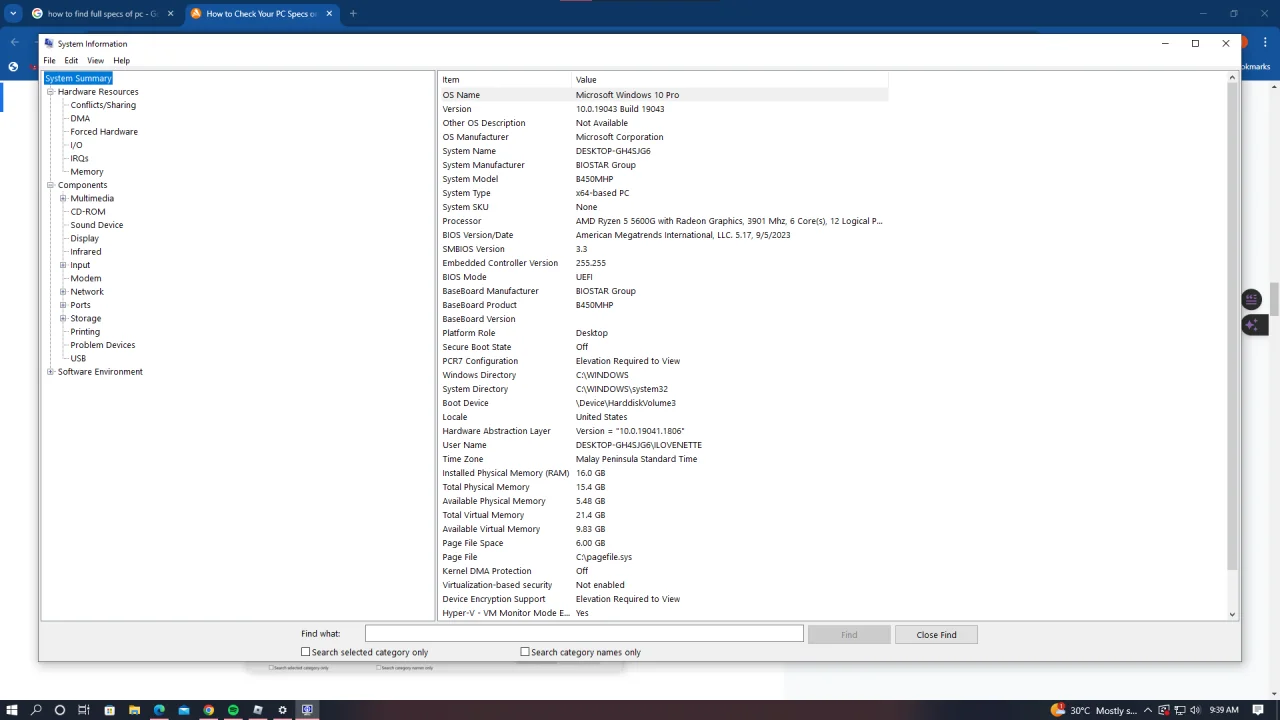Image resolution: width=1280 pixels, height=720 pixels.
Task: Select the Processor row in the list
Action: tap(663, 221)
